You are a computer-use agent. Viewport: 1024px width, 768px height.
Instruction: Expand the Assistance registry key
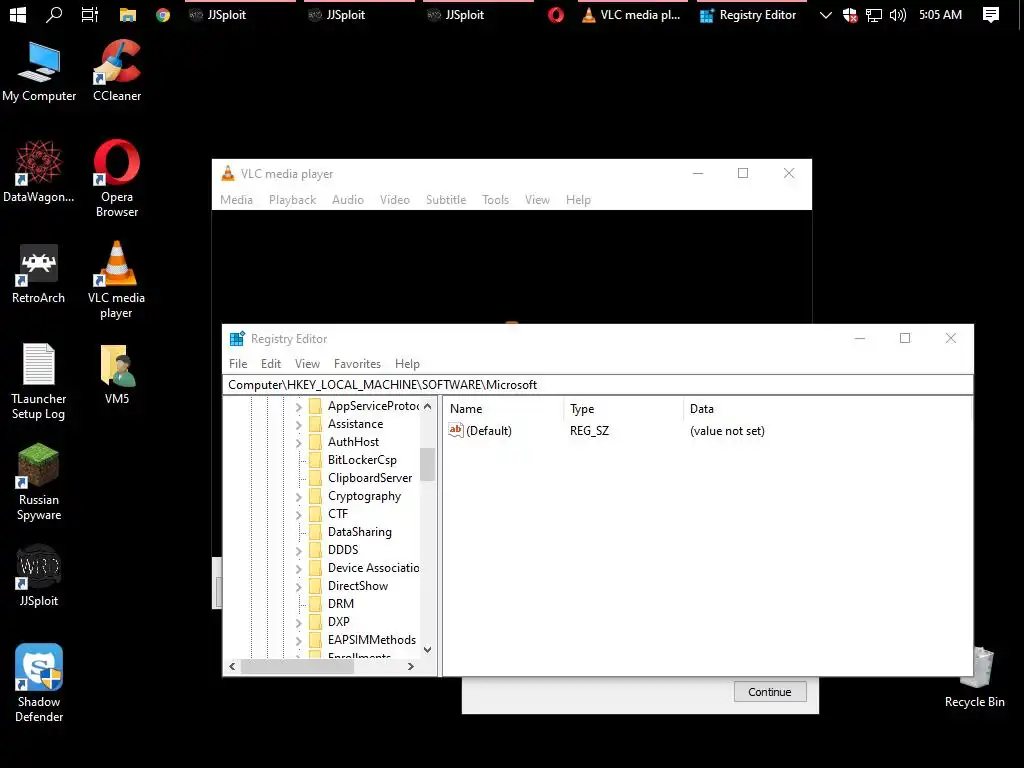[x=298, y=424]
